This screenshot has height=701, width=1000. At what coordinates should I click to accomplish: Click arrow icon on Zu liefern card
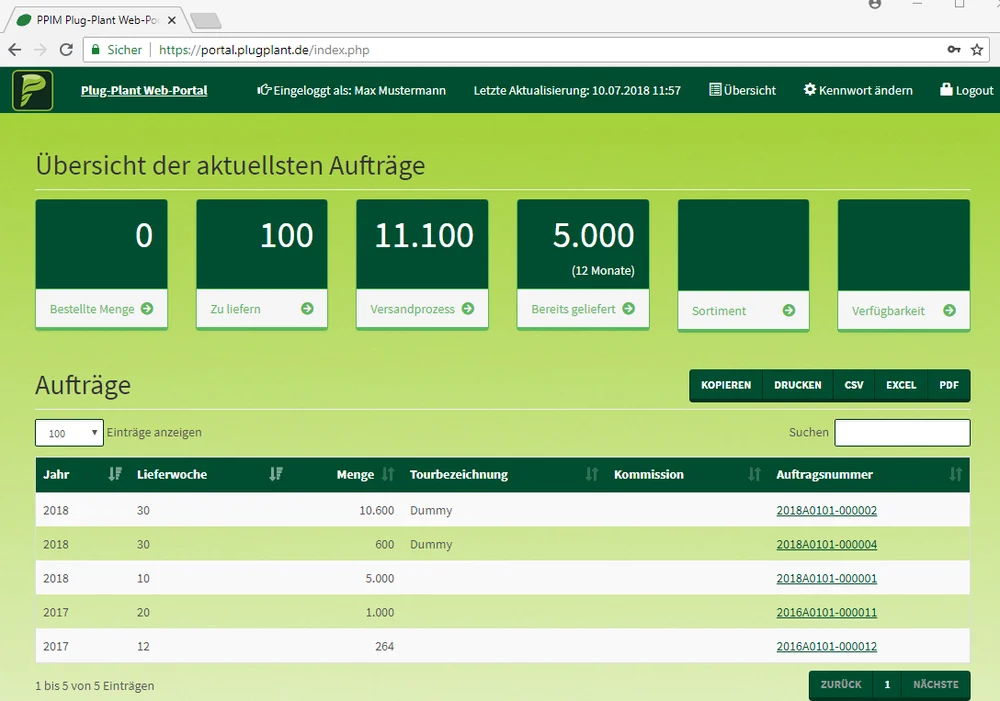(307, 309)
